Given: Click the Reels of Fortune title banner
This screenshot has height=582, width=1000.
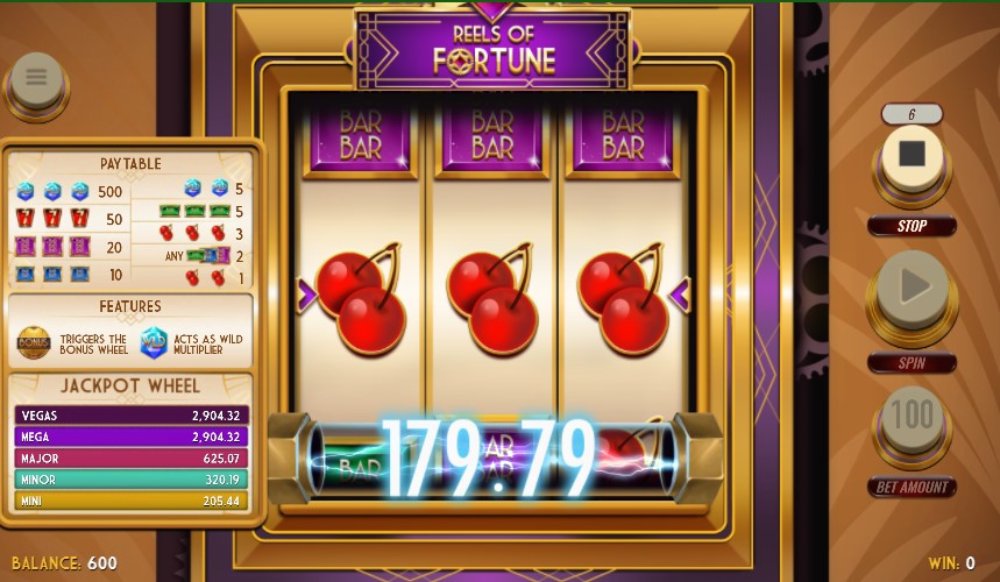Looking at the screenshot, I should click(492, 50).
